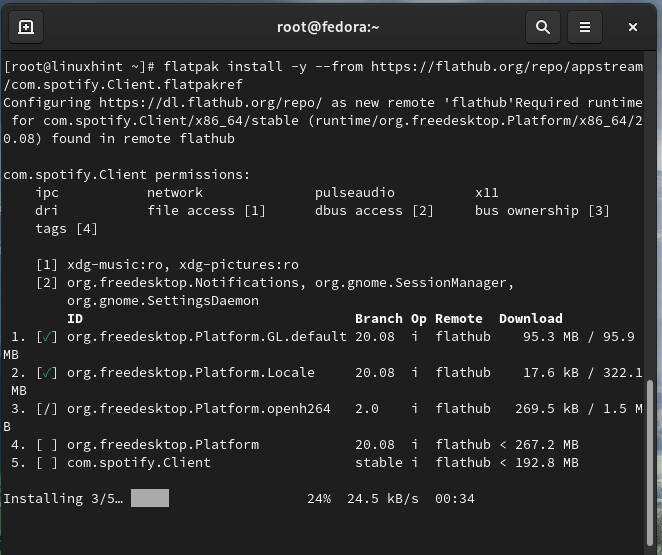The height and width of the screenshot is (555, 662).
Task: Click the terminal vertical scrollbar thumb
Action: coord(651,462)
